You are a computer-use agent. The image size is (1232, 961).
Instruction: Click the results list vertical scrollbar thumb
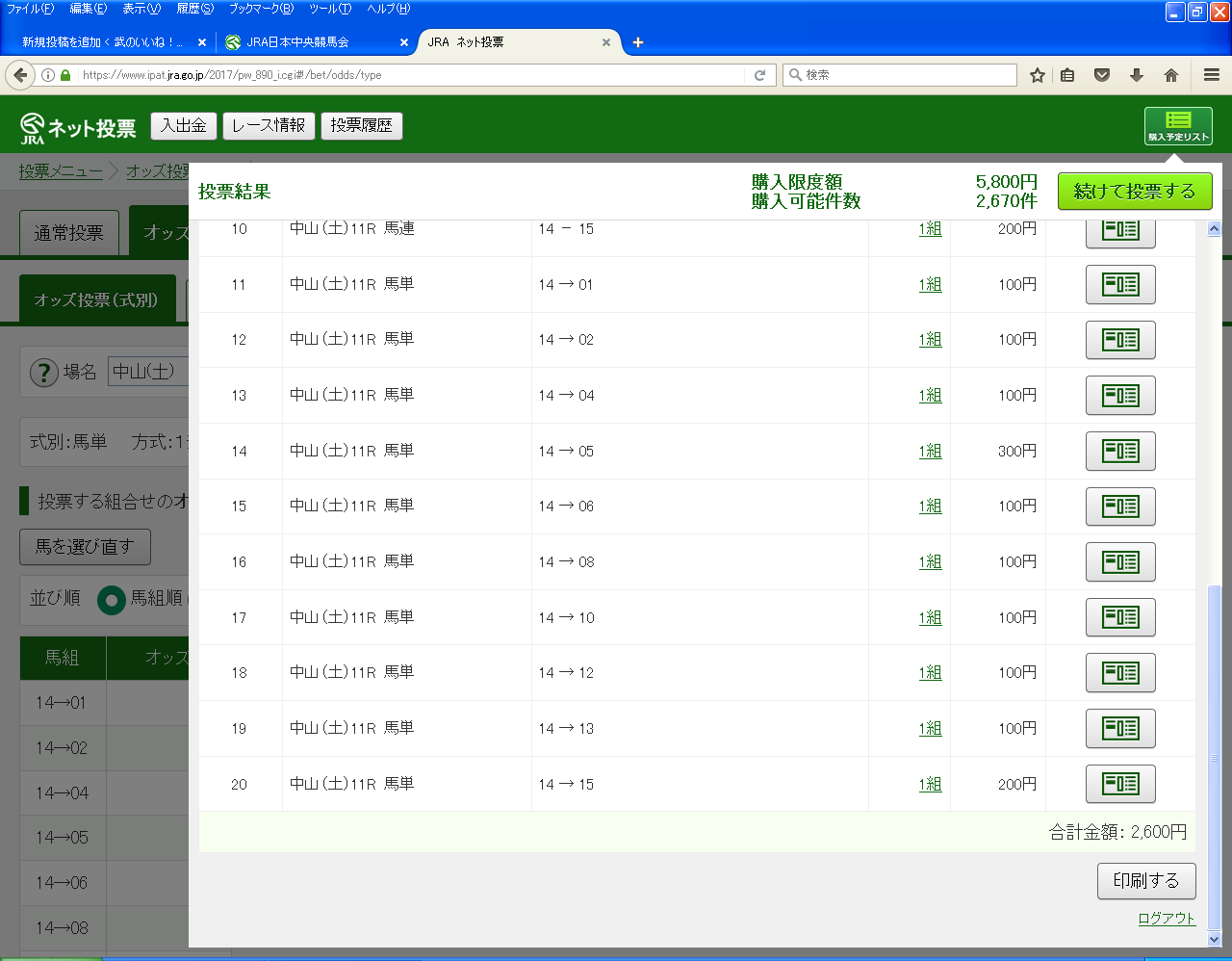tap(1214, 757)
